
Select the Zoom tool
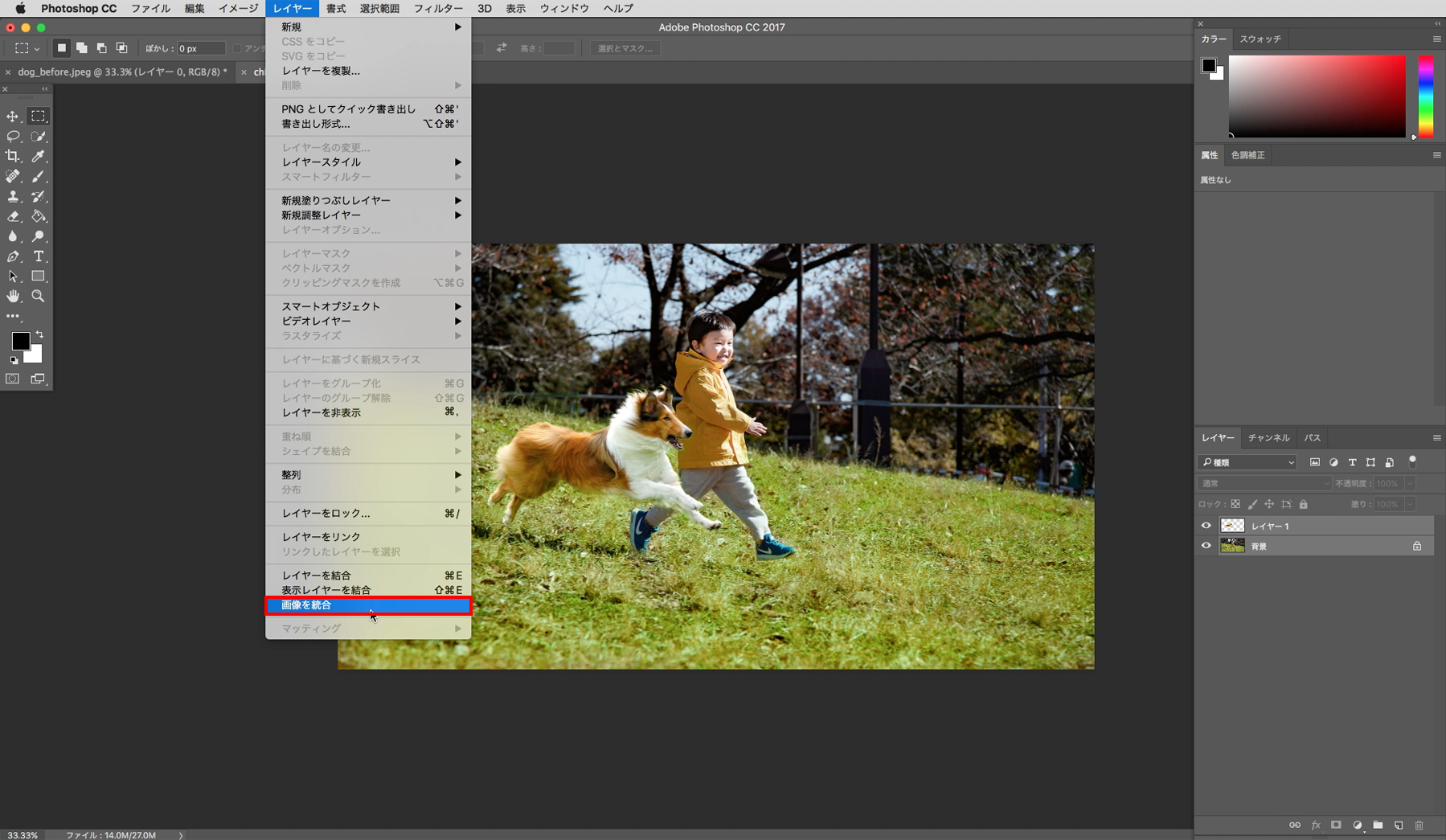click(x=38, y=296)
